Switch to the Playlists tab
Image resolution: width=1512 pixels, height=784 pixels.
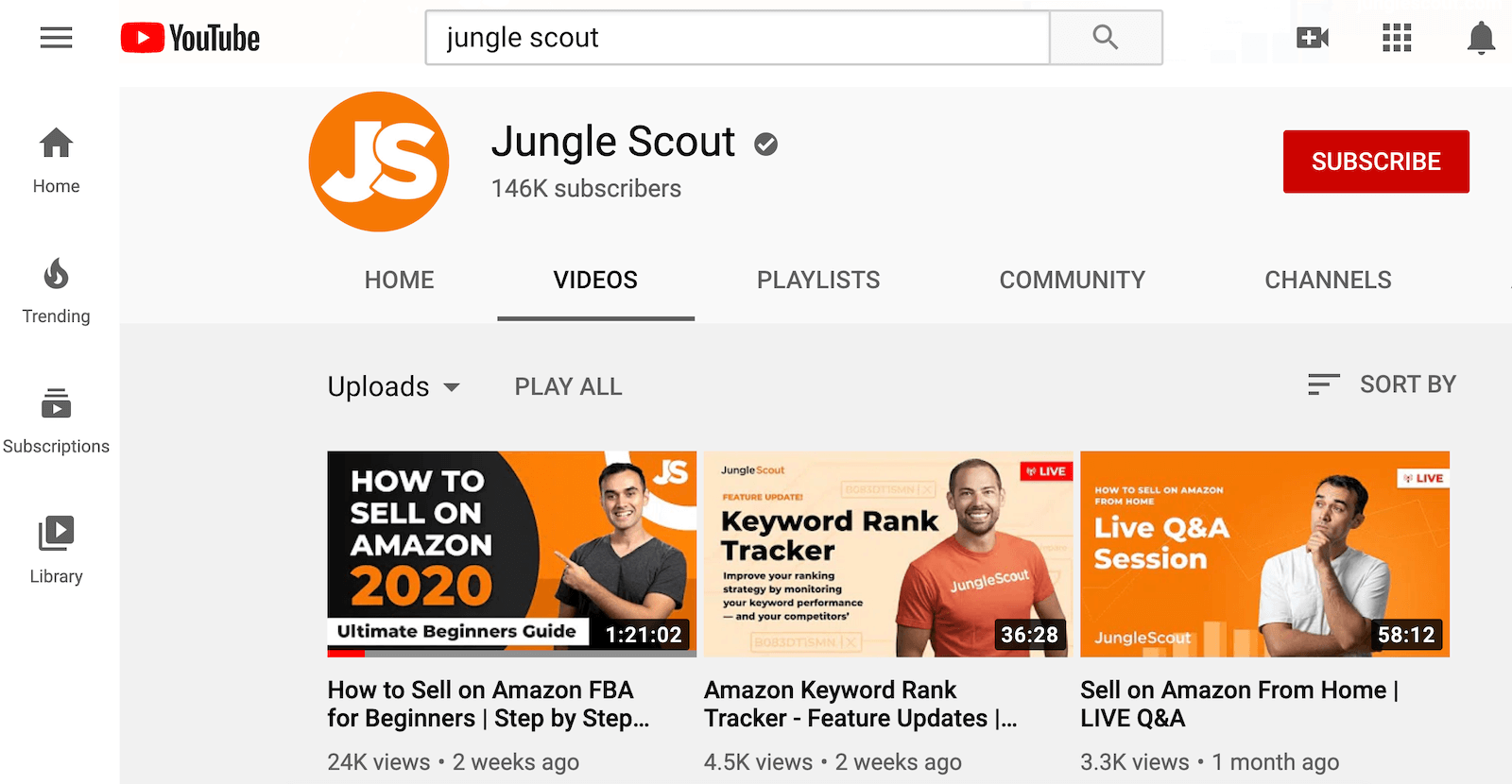(x=818, y=280)
